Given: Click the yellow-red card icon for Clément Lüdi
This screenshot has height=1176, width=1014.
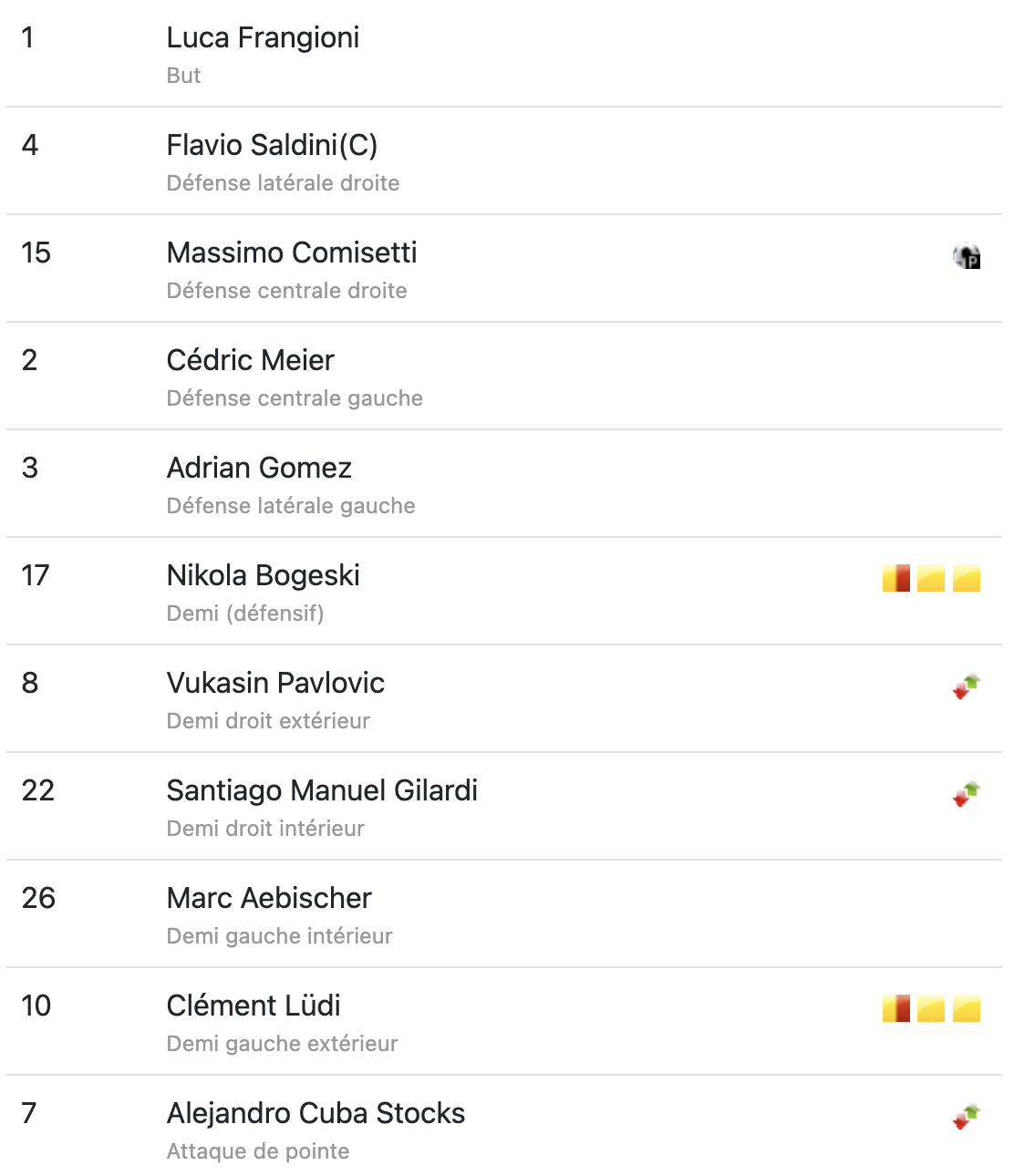Looking at the screenshot, I should [895, 1008].
